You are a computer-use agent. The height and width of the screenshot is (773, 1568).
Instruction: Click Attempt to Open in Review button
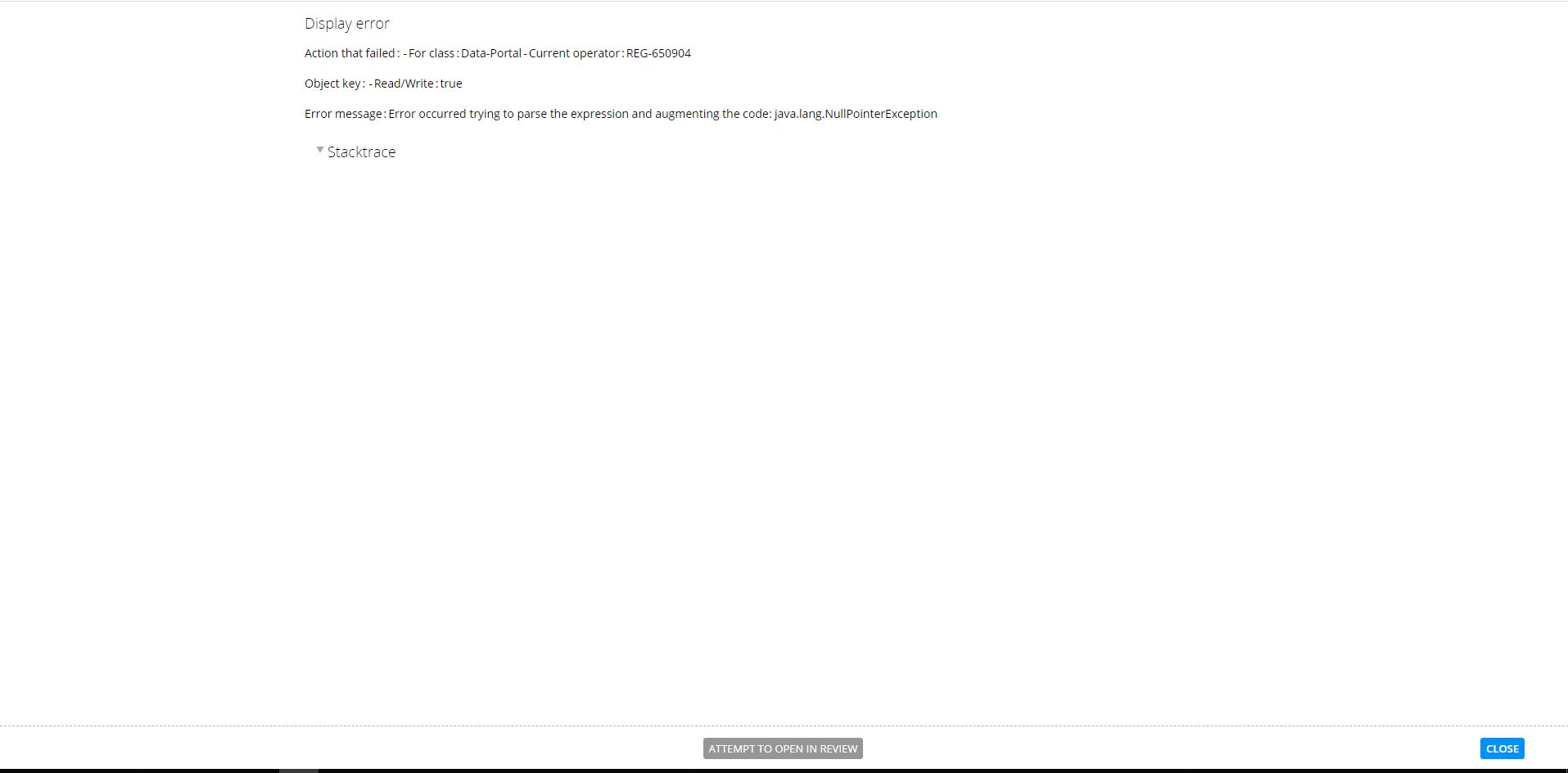(x=783, y=748)
